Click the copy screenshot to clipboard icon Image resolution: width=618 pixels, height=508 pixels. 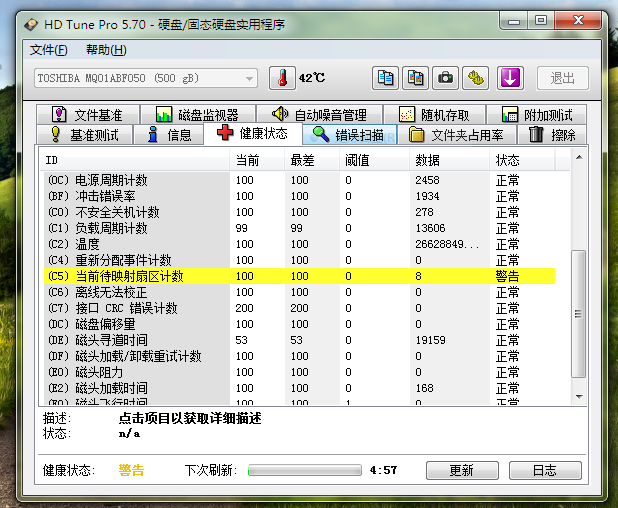(415, 78)
